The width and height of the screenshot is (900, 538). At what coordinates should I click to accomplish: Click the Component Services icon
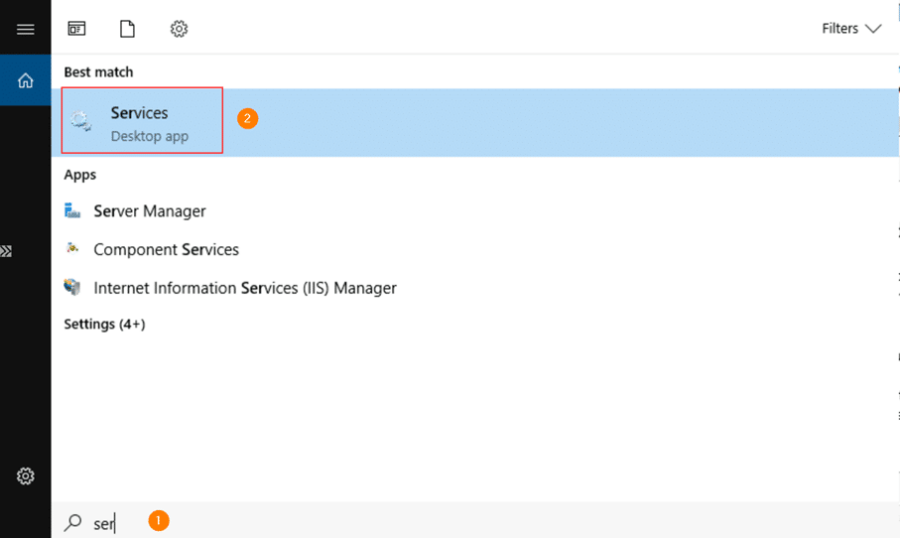click(72, 249)
